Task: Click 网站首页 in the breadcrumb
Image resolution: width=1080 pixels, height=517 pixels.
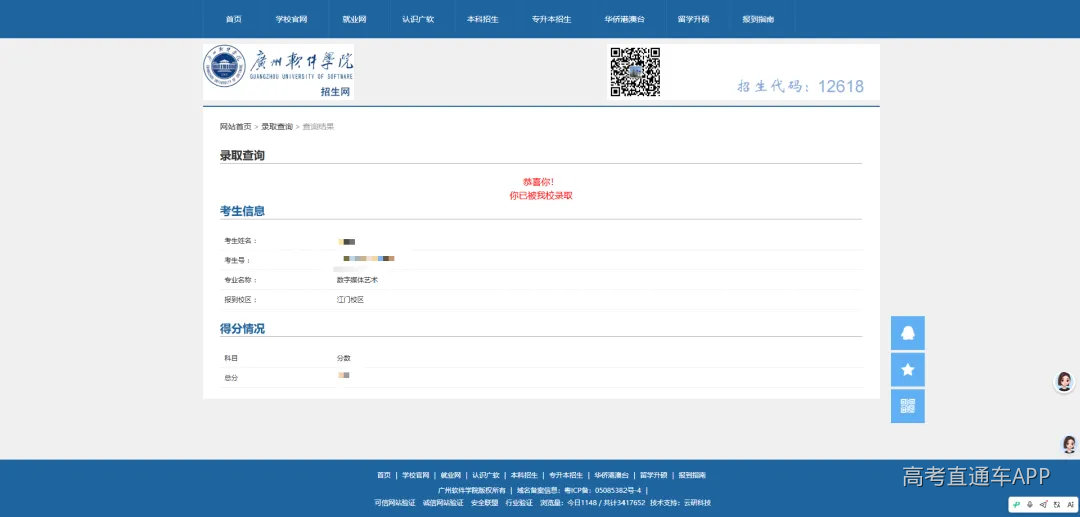Action: pos(236,127)
